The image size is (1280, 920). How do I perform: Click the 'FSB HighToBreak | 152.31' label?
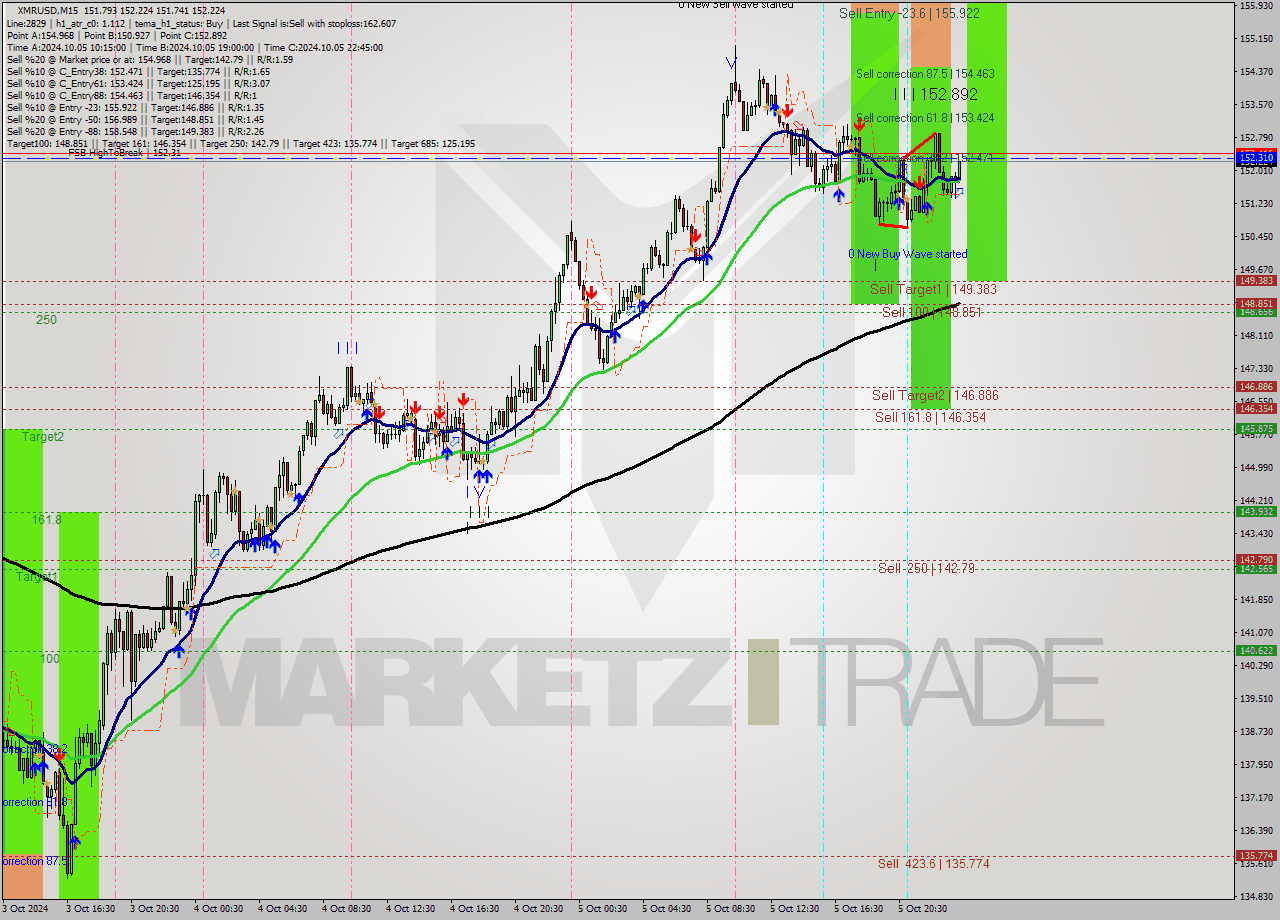click(124, 153)
